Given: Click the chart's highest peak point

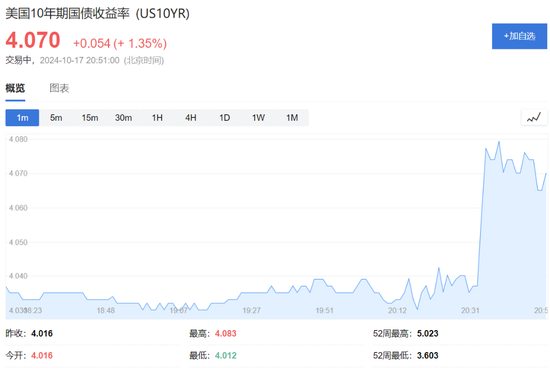Looking at the screenshot, I should tap(499, 142).
